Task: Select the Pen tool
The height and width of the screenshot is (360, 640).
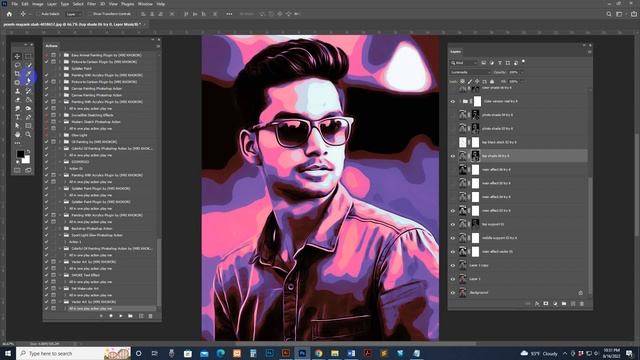Action: coord(28,117)
